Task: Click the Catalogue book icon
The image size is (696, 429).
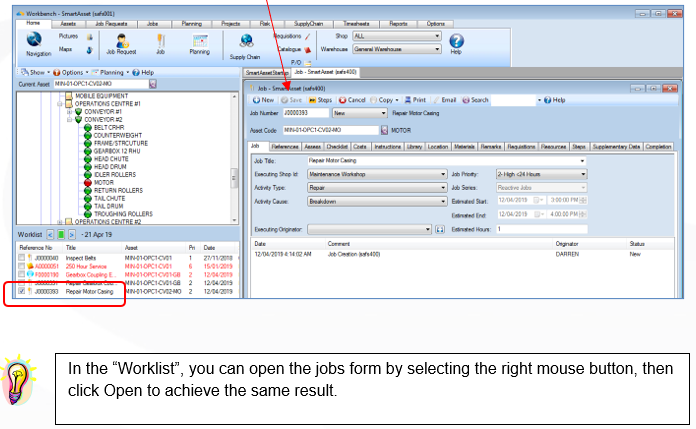Action: point(308,49)
